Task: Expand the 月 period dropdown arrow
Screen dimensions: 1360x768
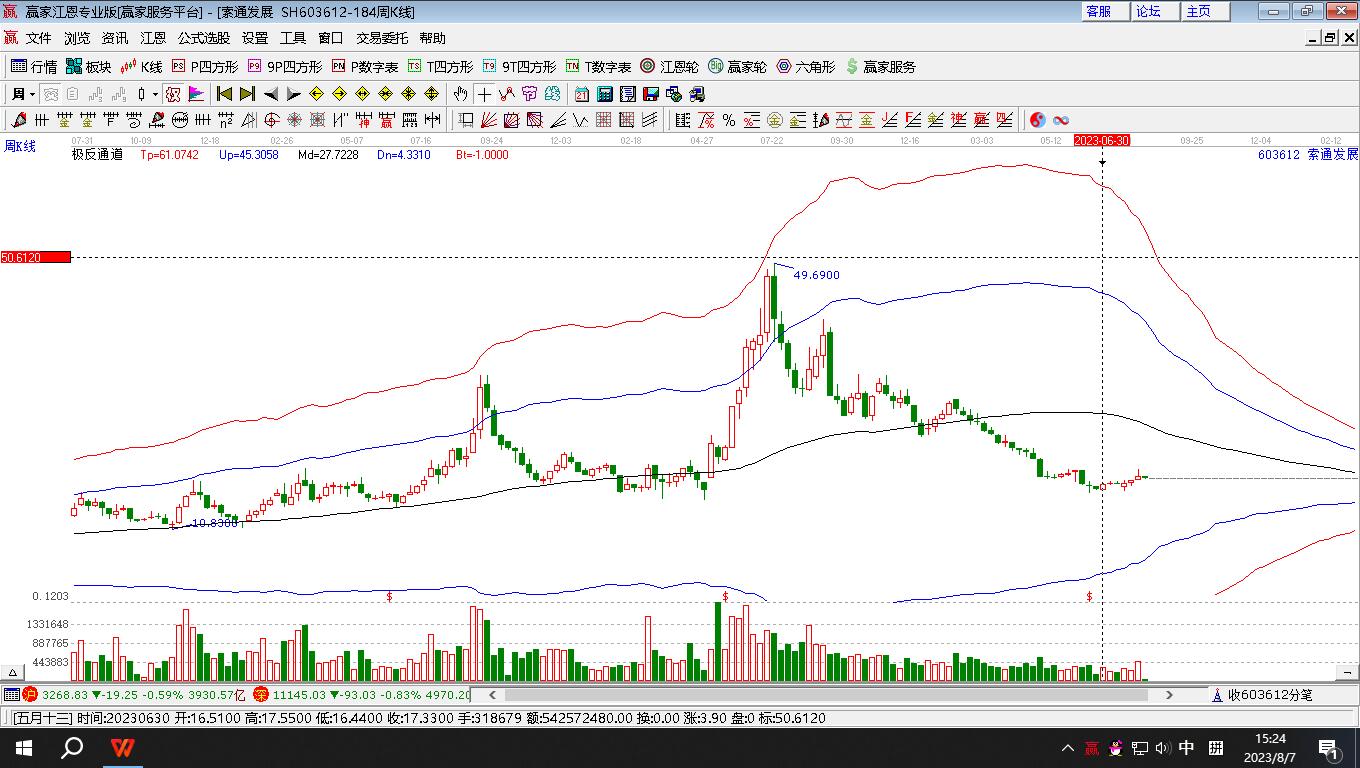Action: point(33,94)
